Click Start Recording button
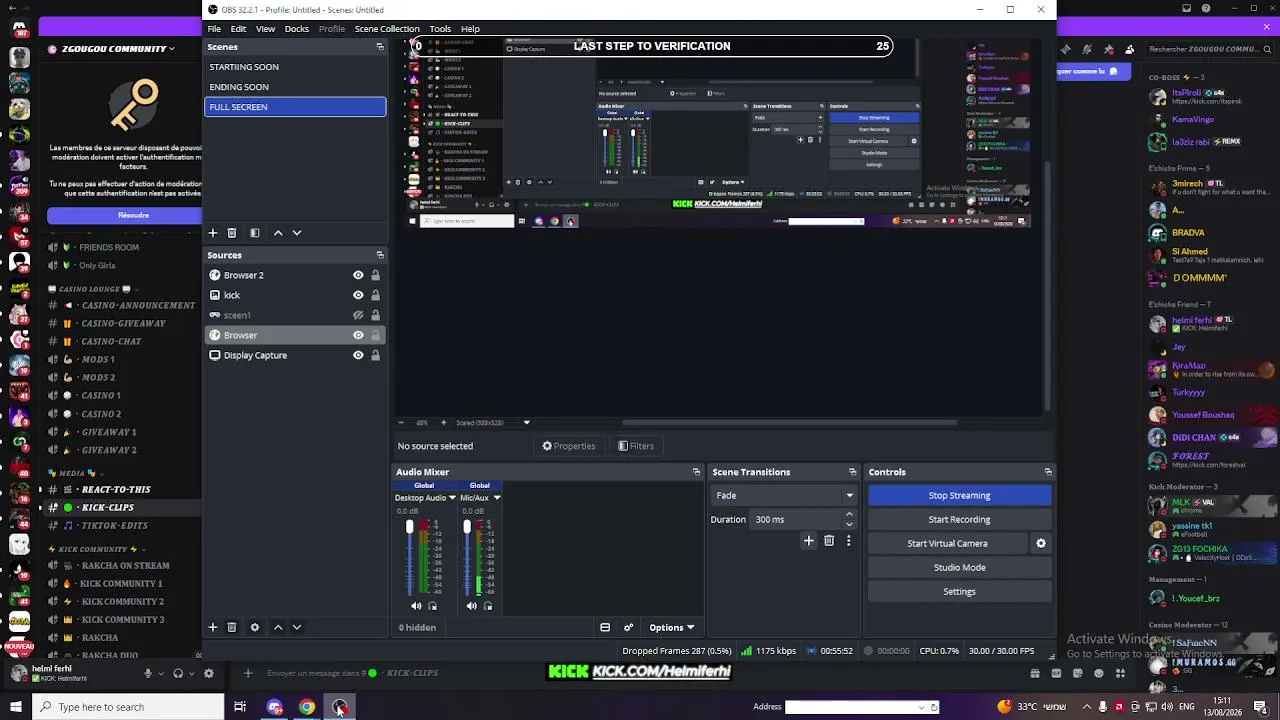The image size is (1280, 720). click(960, 519)
